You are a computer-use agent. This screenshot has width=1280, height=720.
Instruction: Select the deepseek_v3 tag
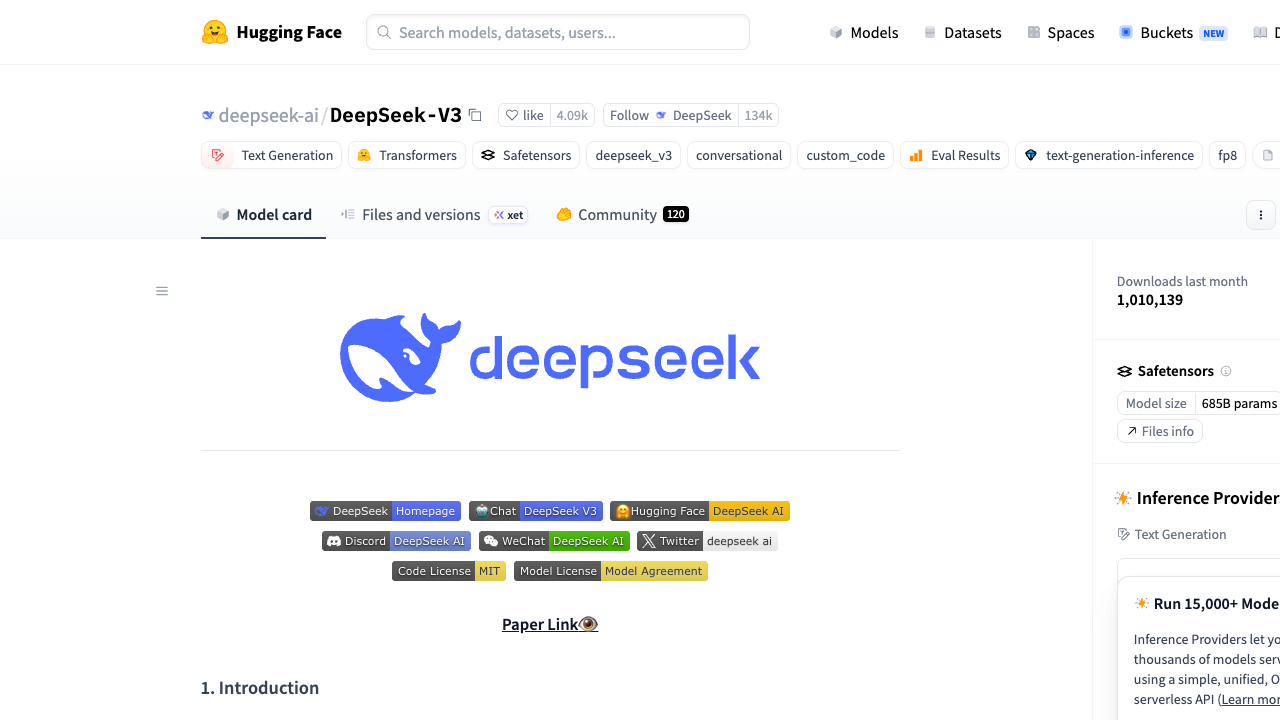[x=634, y=155]
